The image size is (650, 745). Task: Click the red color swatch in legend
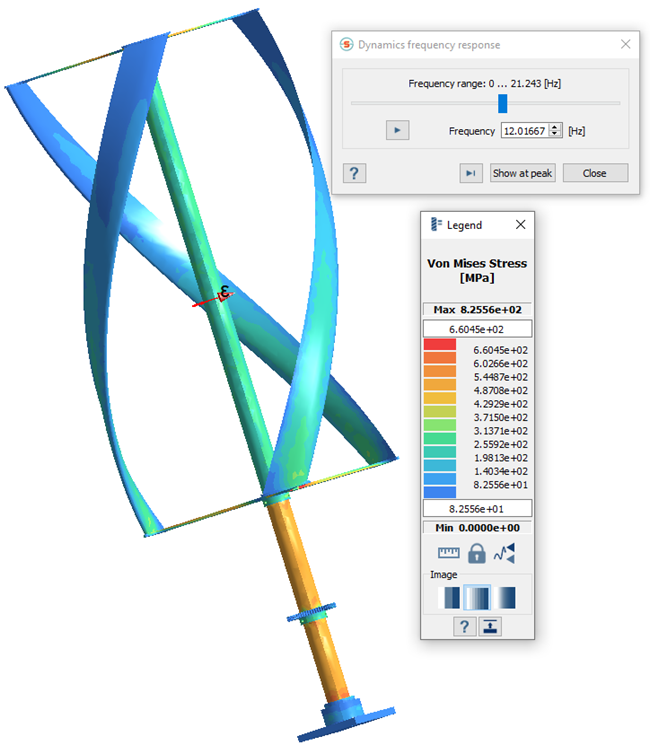pos(439,344)
